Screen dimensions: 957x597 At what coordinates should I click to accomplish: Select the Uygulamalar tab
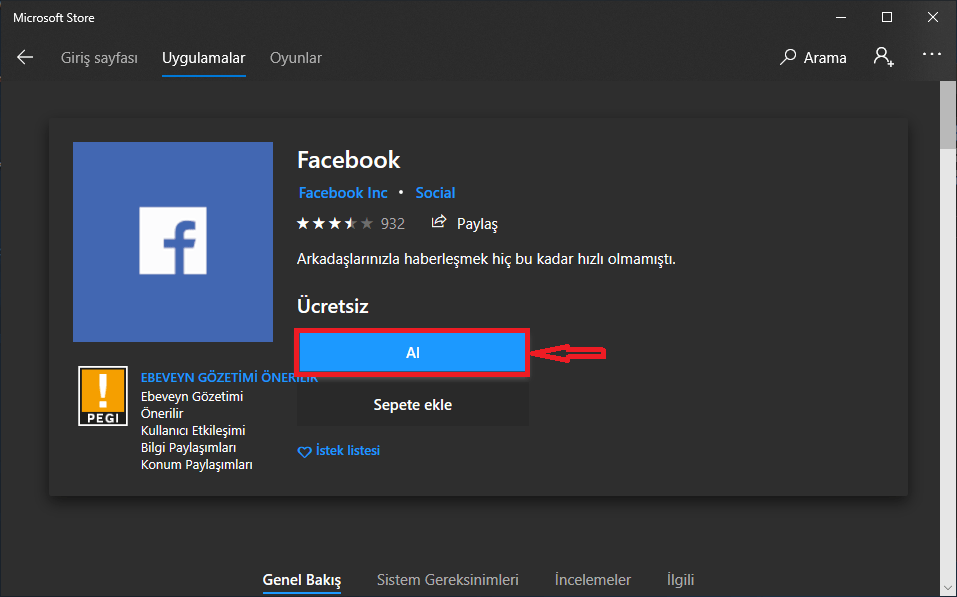tap(204, 58)
